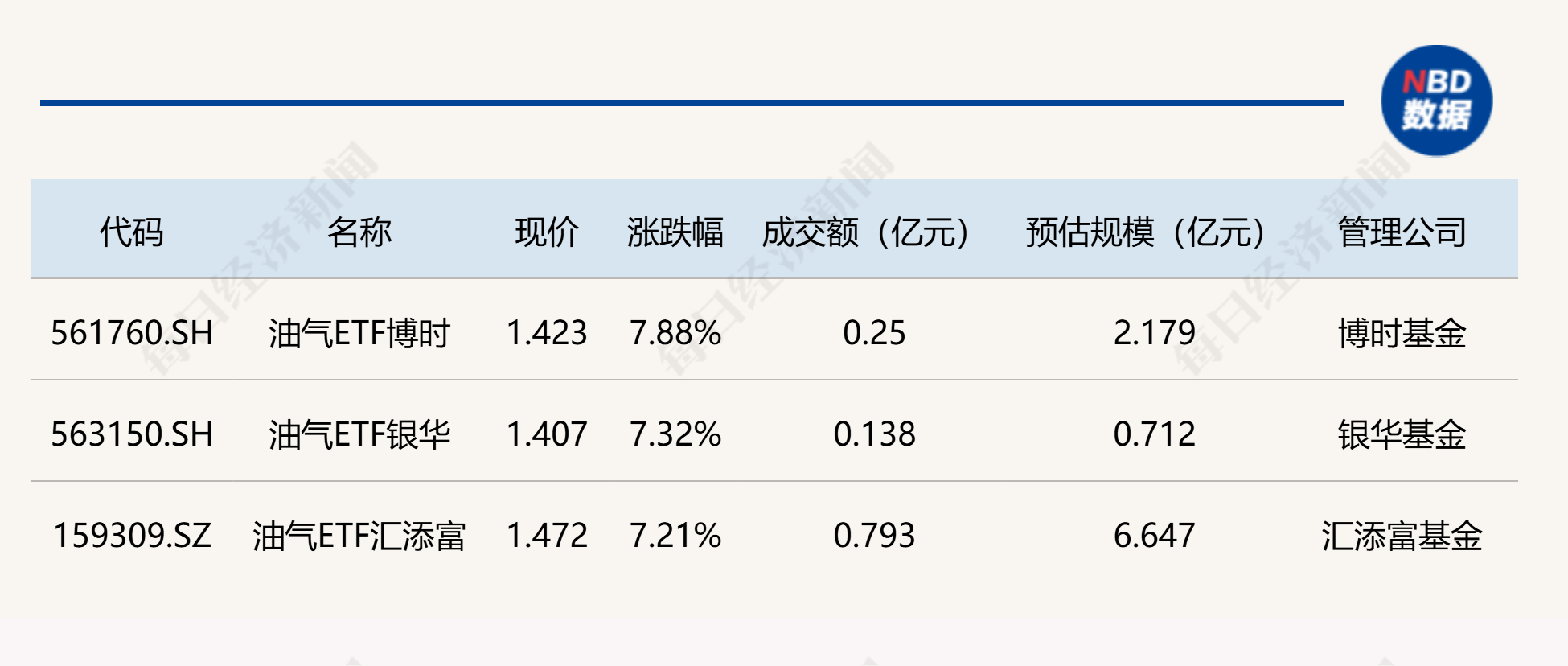Click the 代码 column header
This screenshot has width=1568, height=666.
(x=131, y=232)
